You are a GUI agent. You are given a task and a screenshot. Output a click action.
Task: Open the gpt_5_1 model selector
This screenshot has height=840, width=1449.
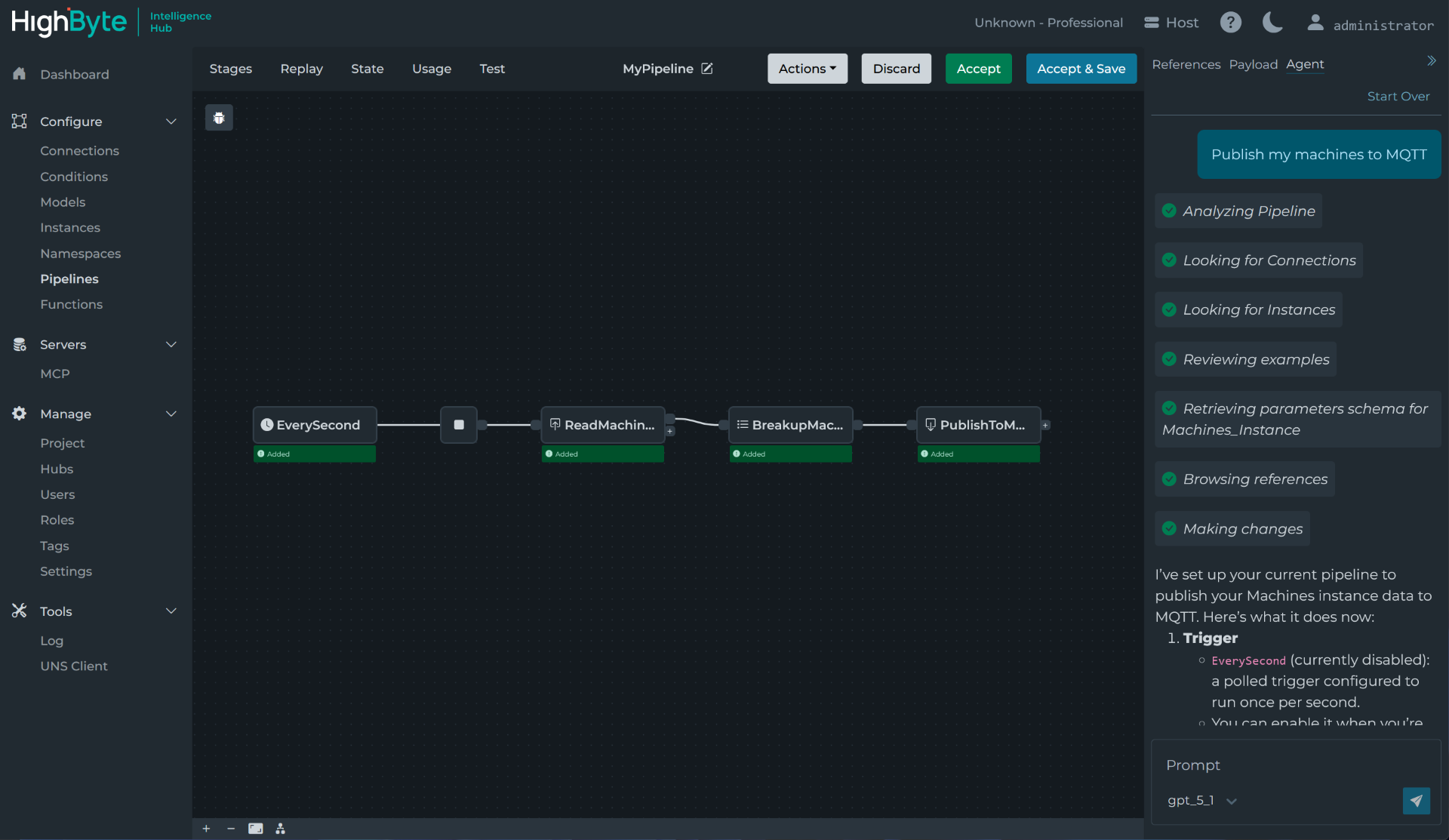(1201, 801)
